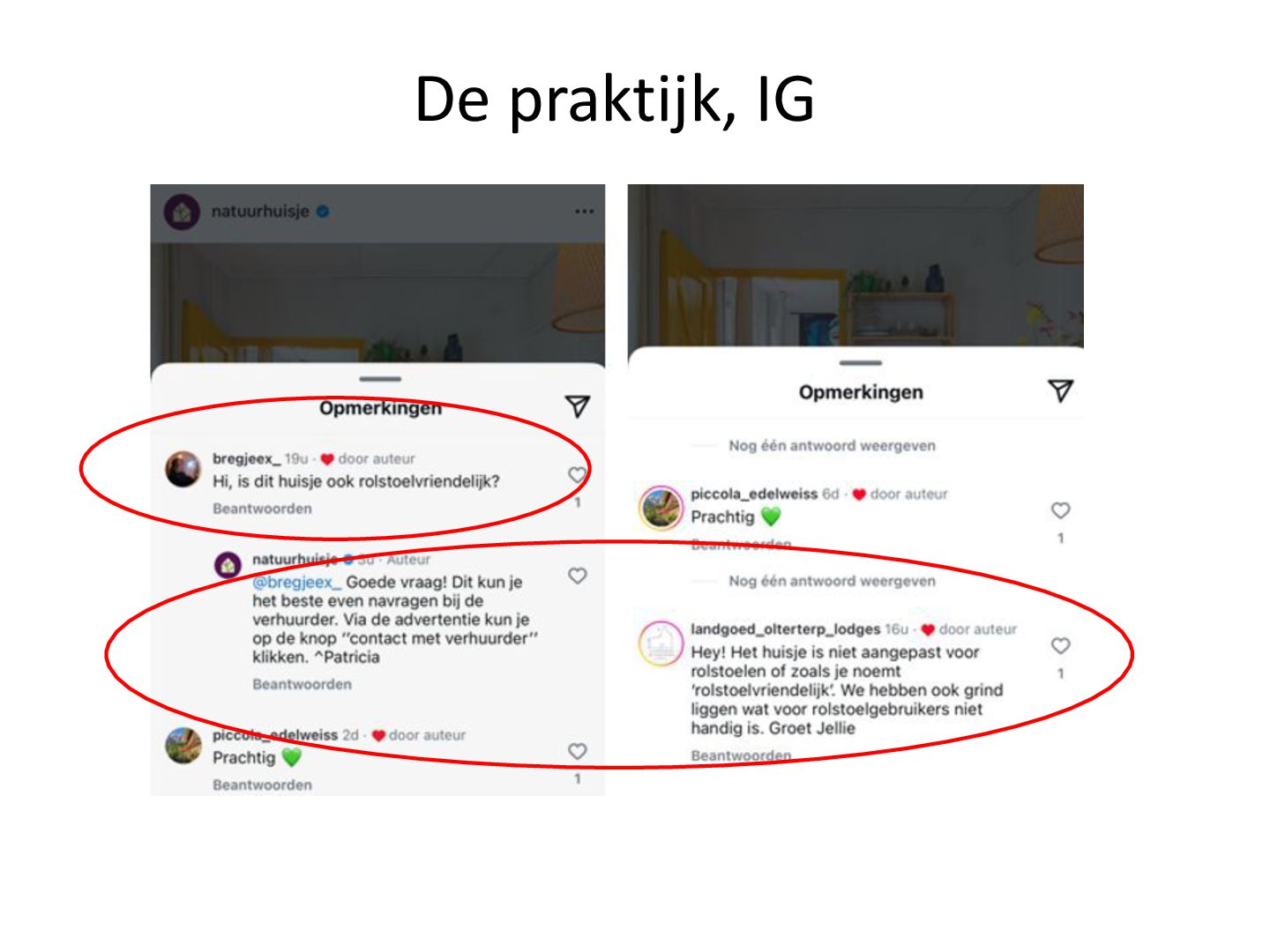Image resolution: width=1270 pixels, height=952 pixels.
Task: Expand first 'Nog één antwoord weergeven'
Action: coord(832,446)
